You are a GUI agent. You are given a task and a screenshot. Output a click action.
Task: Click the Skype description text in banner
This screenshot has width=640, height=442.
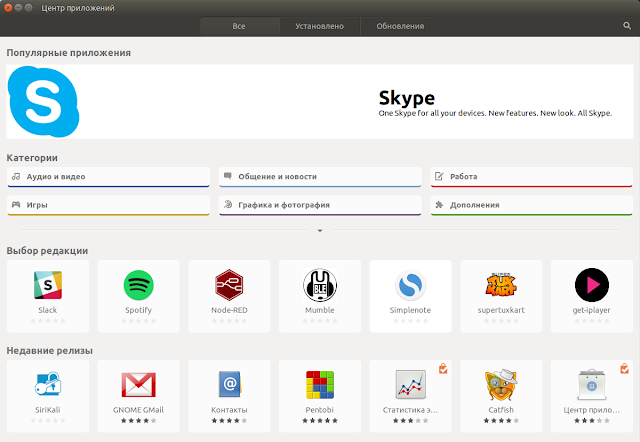point(495,113)
